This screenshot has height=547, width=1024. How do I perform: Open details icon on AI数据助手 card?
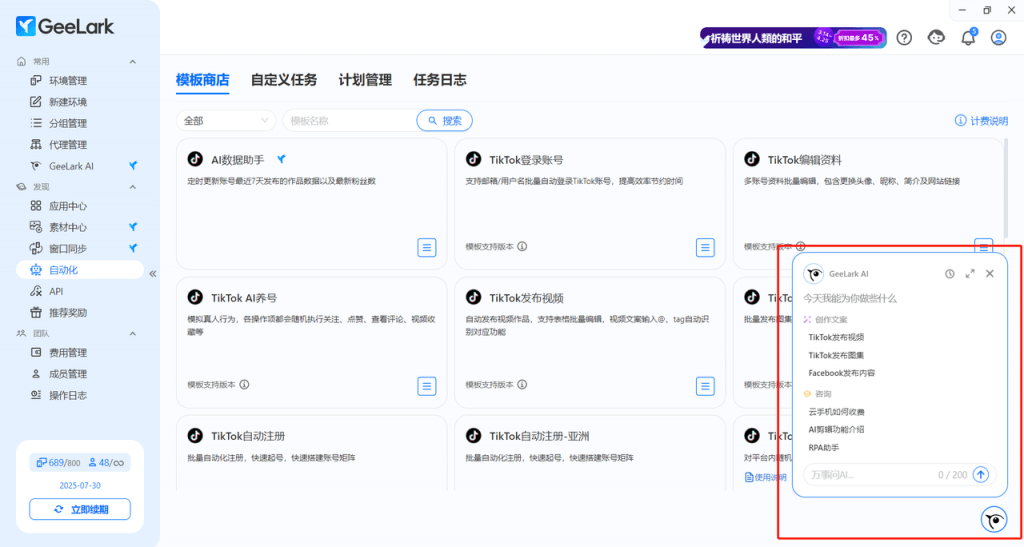tap(427, 247)
